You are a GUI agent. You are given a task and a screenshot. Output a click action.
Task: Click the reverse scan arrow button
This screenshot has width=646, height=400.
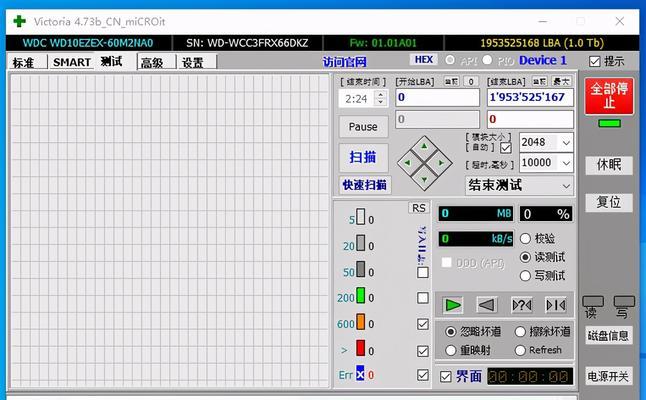tap(487, 305)
